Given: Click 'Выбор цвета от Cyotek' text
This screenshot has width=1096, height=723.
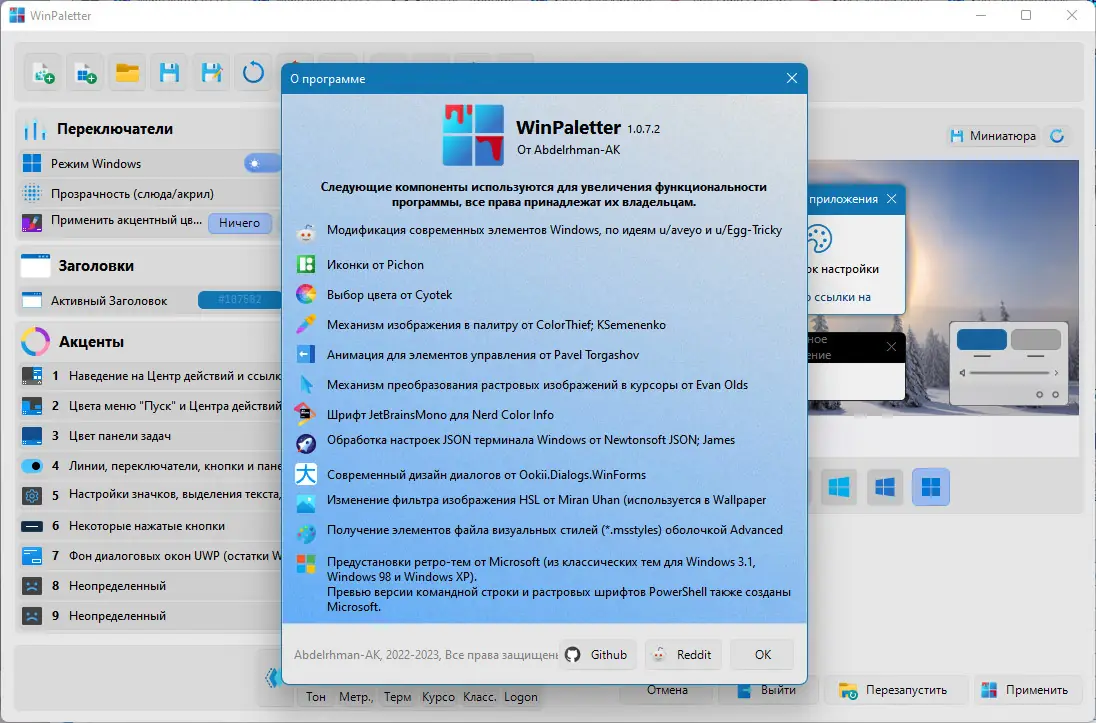Looking at the screenshot, I should [x=389, y=295].
